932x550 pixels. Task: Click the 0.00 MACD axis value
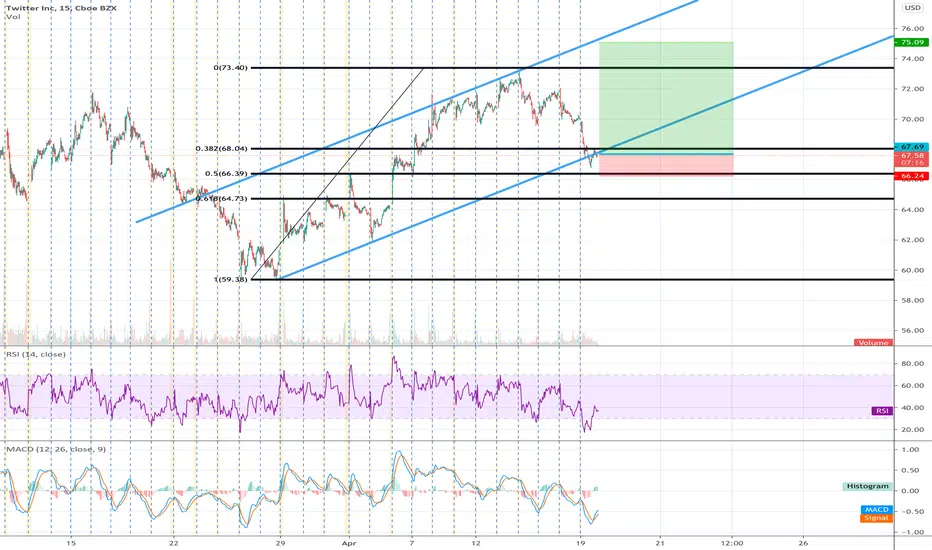pos(910,491)
